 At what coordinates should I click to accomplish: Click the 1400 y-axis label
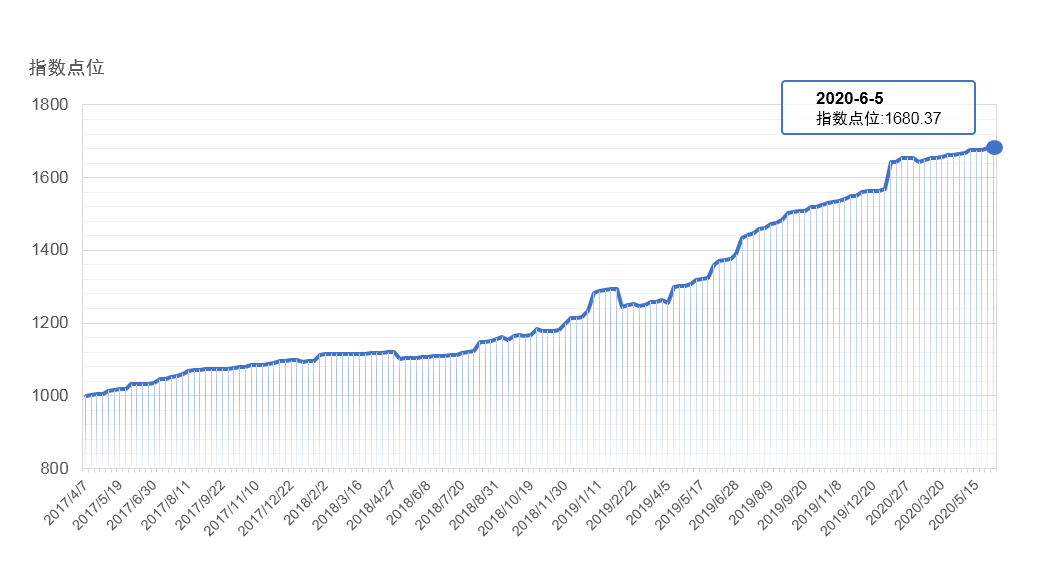coord(50,250)
